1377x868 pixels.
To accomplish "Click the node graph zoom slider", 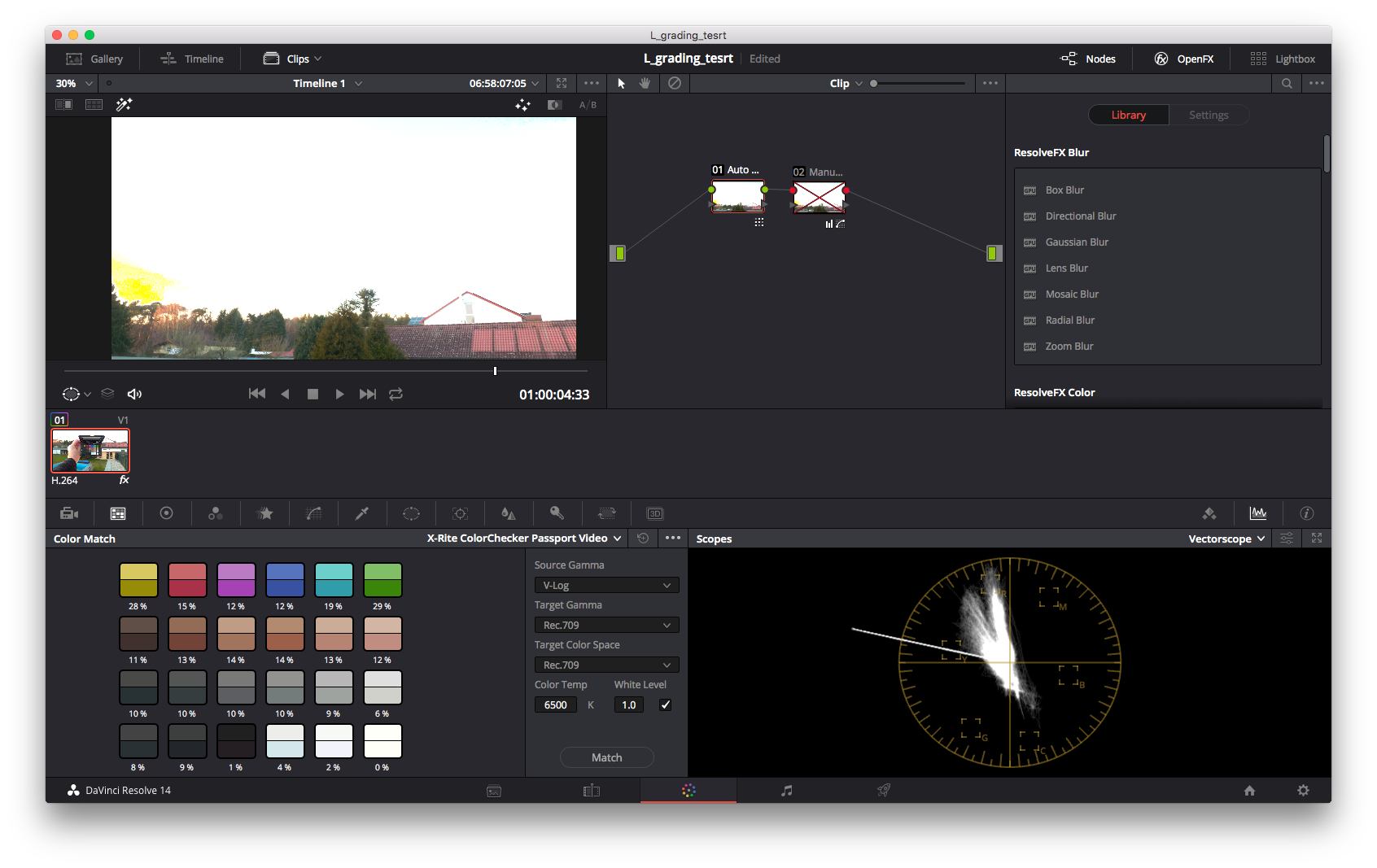I will (x=918, y=83).
